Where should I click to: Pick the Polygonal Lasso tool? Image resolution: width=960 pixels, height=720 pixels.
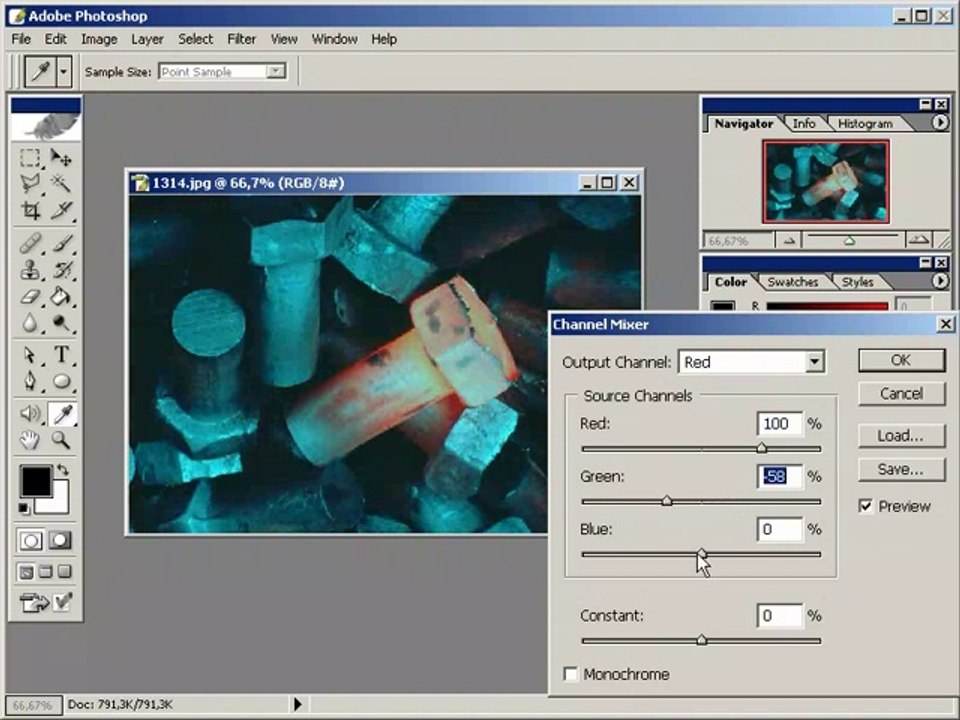(x=29, y=183)
